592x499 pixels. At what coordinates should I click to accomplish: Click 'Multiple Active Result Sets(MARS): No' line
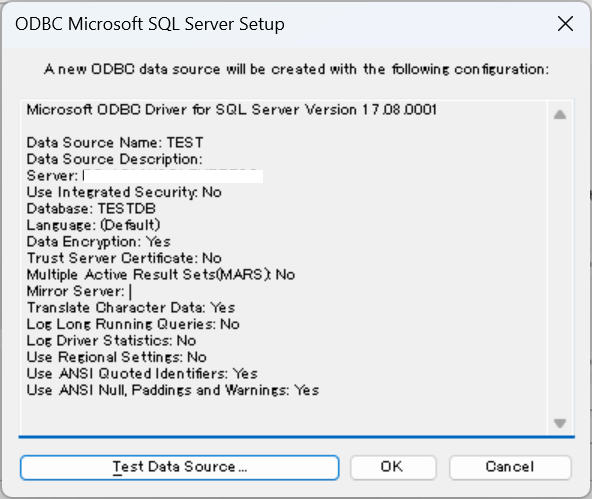pyautogui.click(x=161, y=275)
